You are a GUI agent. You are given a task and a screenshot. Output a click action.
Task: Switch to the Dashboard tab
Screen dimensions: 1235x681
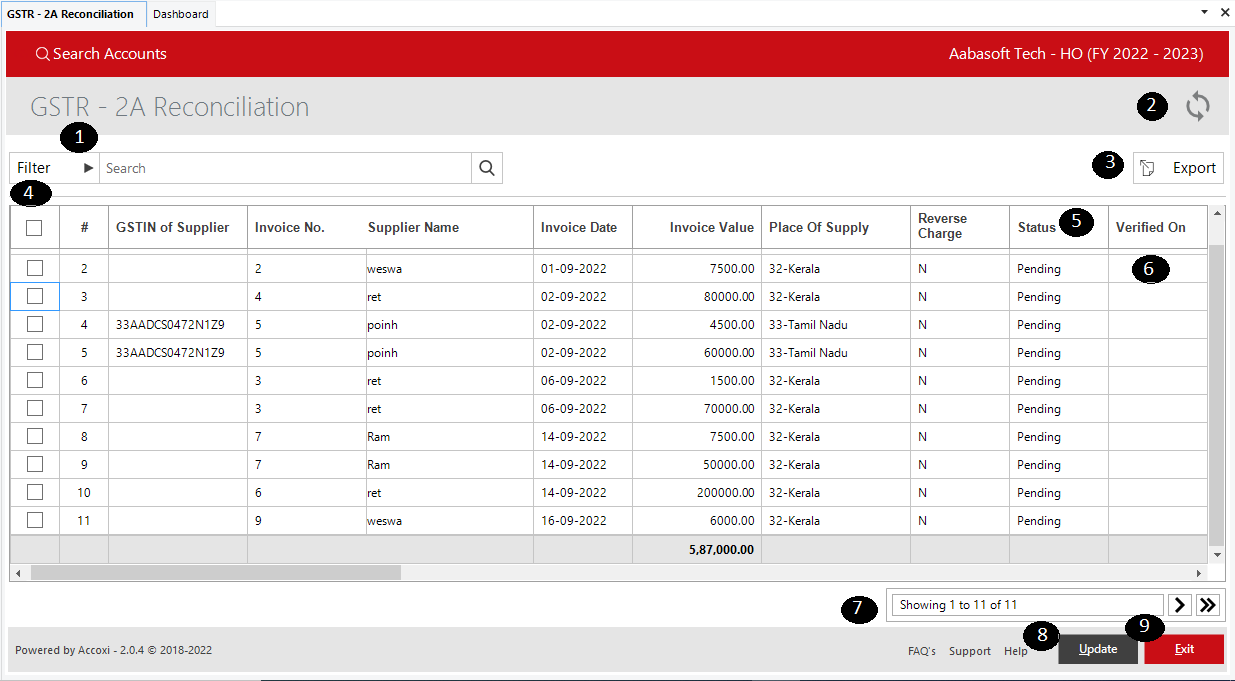(181, 14)
